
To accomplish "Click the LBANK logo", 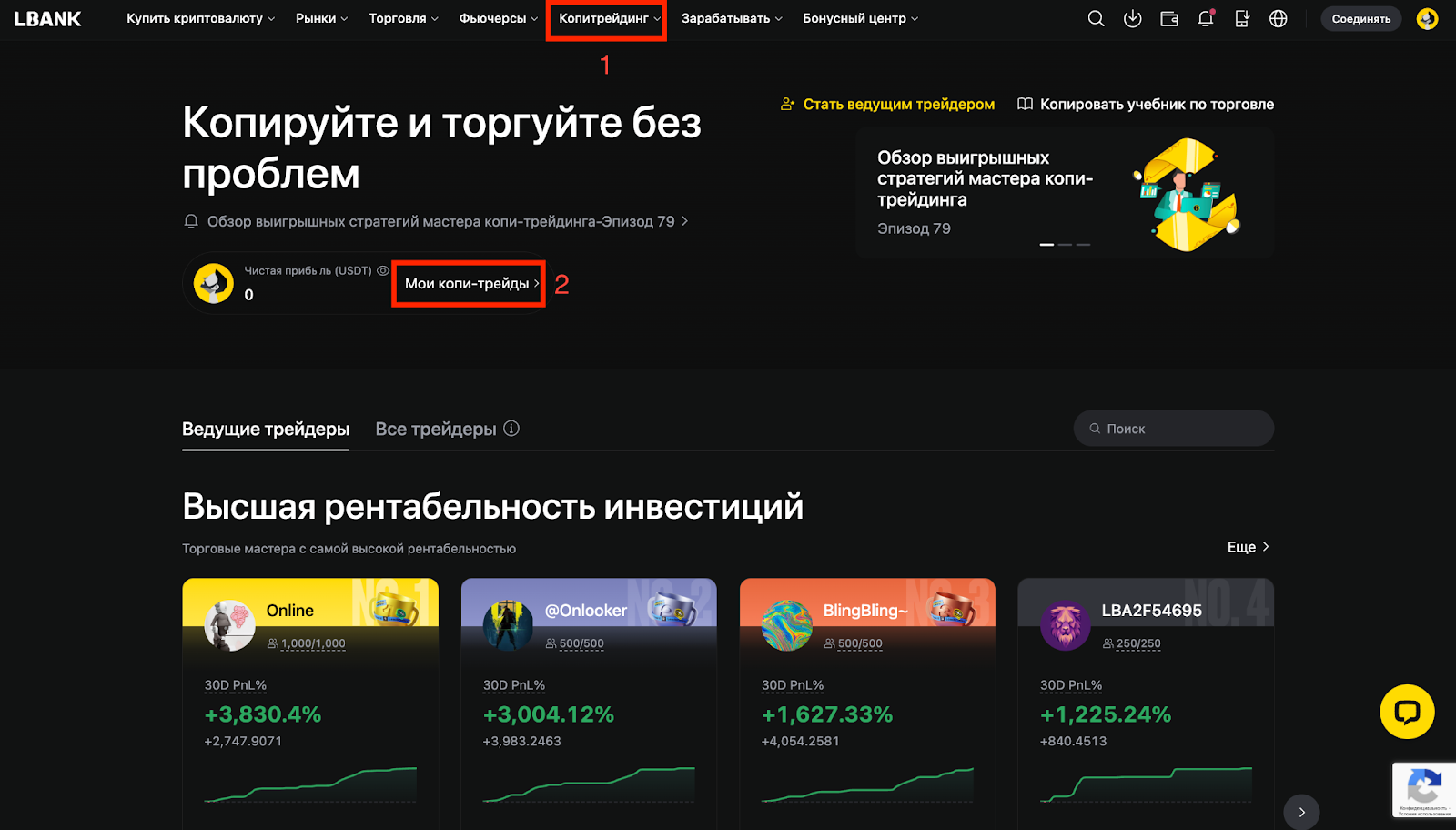I will tap(47, 18).
